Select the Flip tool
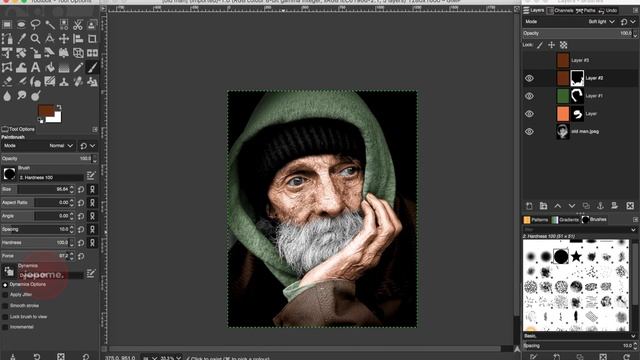Image resolution: width=640 pixels, height=360 pixels. (92, 53)
